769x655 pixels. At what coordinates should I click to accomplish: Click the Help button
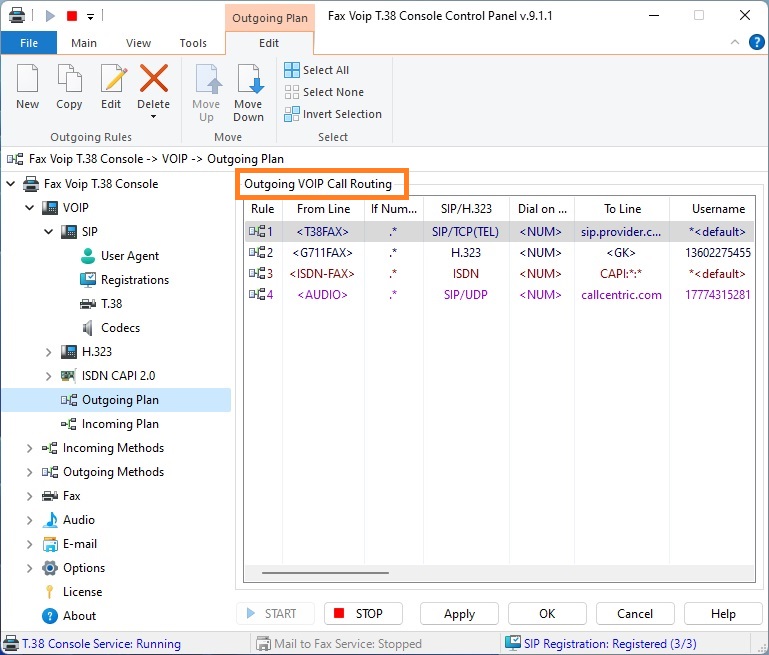723,614
